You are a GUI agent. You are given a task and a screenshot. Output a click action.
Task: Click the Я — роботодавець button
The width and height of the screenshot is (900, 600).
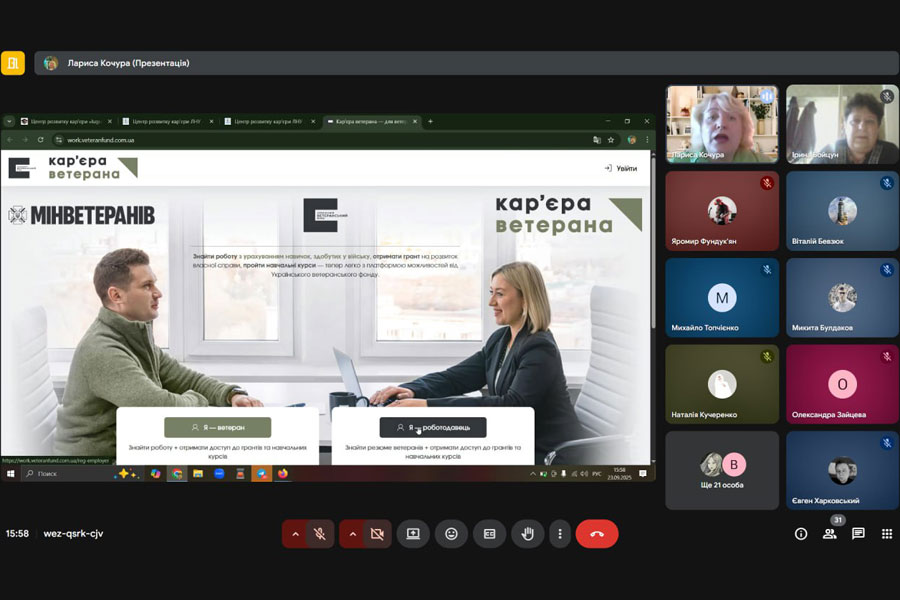433,427
